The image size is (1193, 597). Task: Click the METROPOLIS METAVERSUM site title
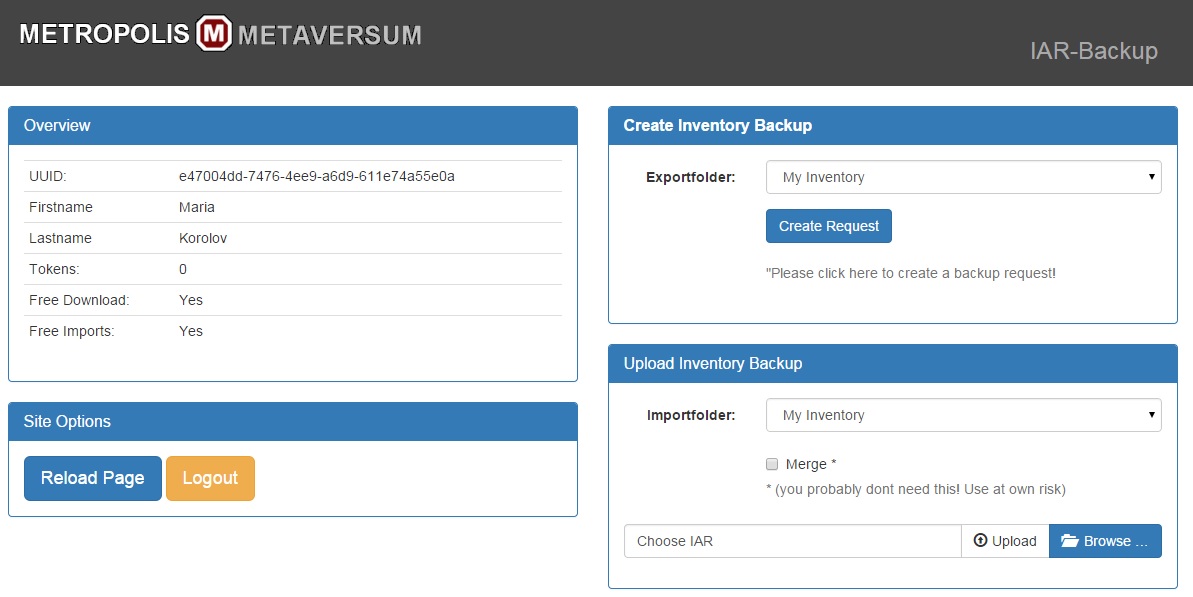[x=221, y=34]
